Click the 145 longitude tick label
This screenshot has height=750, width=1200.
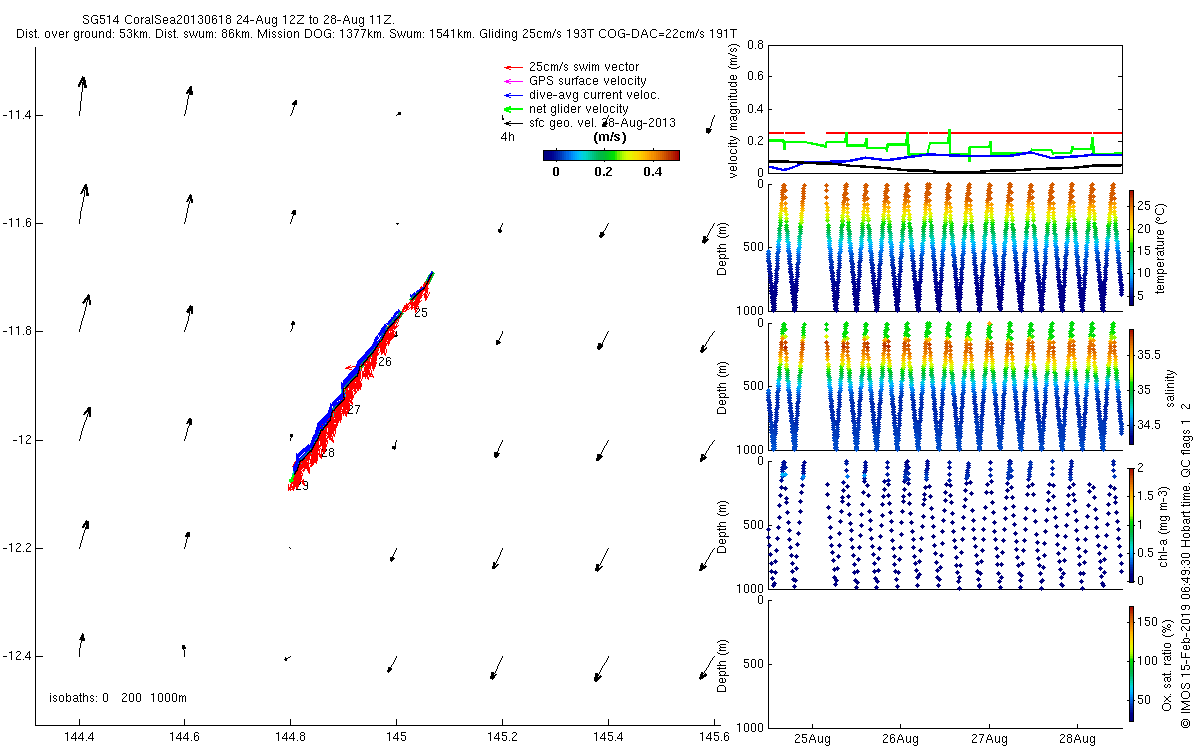(x=396, y=738)
